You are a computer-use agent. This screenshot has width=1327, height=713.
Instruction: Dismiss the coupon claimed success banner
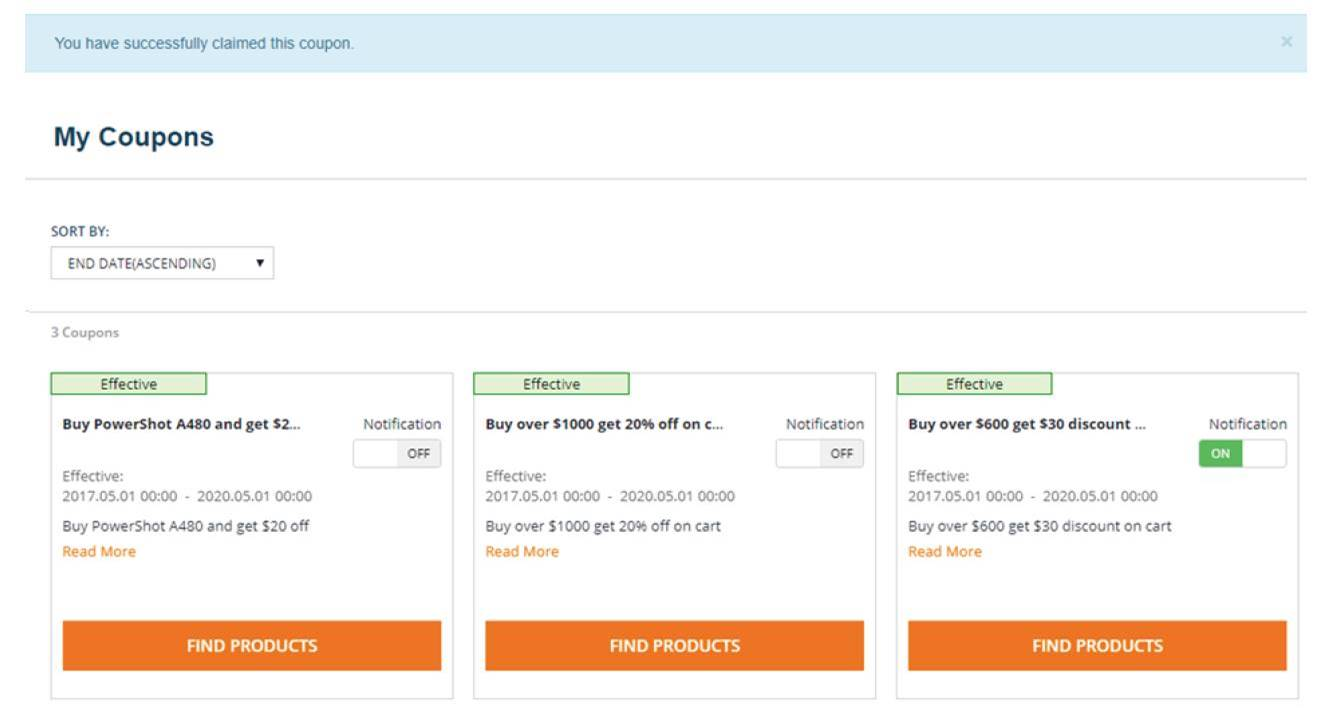tap(1286, 42)
